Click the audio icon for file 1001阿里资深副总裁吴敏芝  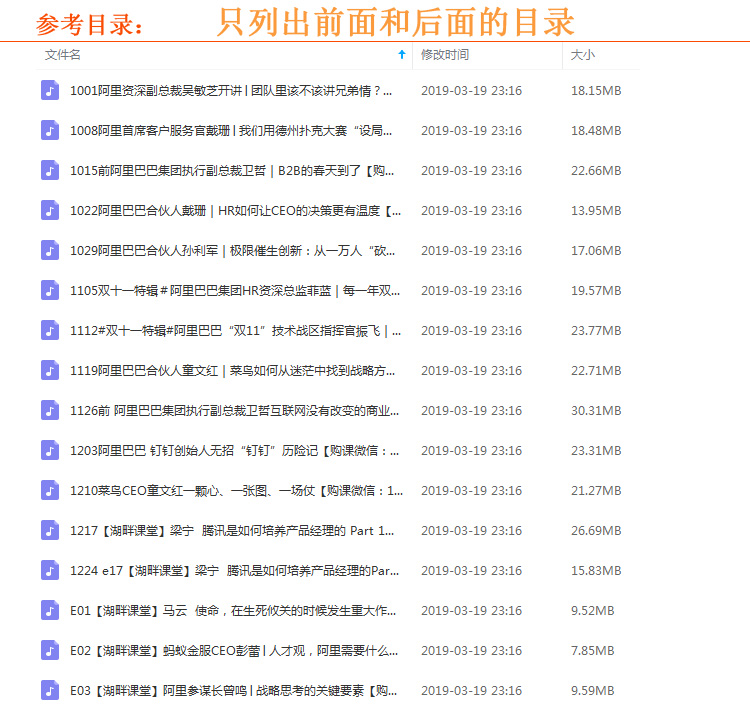50,90
